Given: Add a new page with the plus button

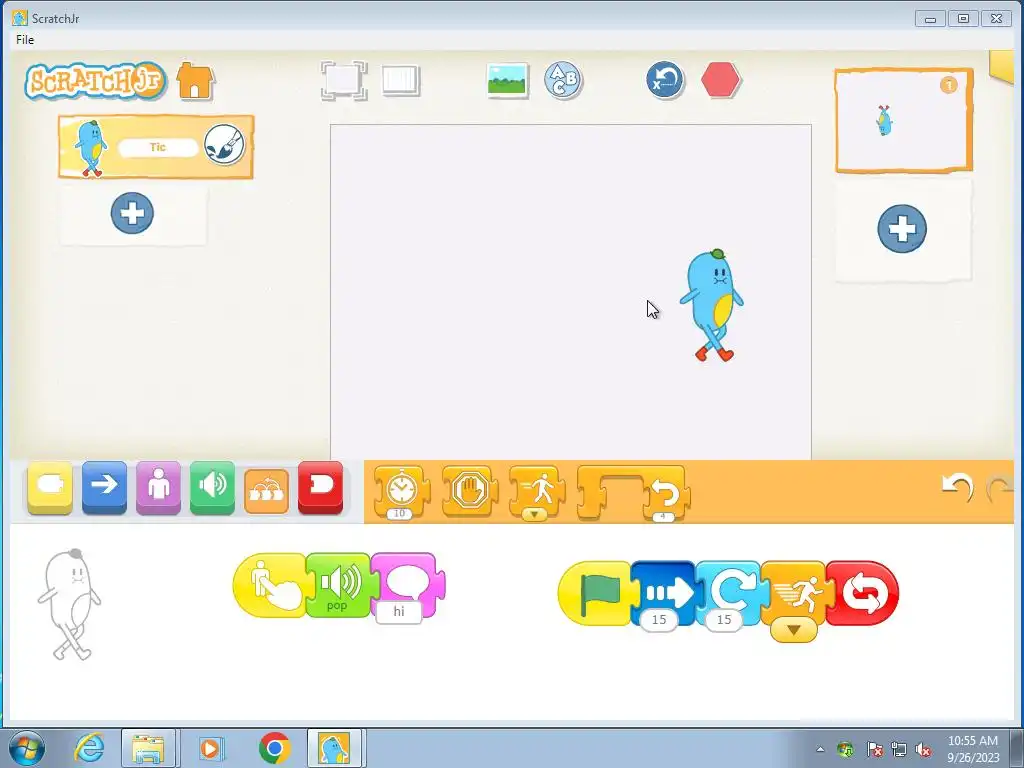Looking at the screenshot, I should tap(902, 229).
